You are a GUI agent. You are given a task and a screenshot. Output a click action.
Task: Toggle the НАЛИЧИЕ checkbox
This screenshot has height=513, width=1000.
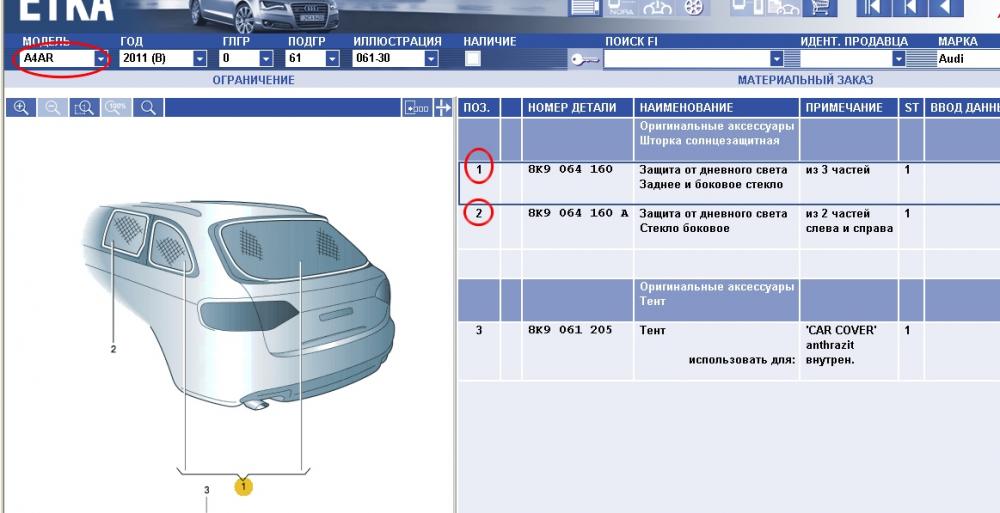click(x=473, y=59)
